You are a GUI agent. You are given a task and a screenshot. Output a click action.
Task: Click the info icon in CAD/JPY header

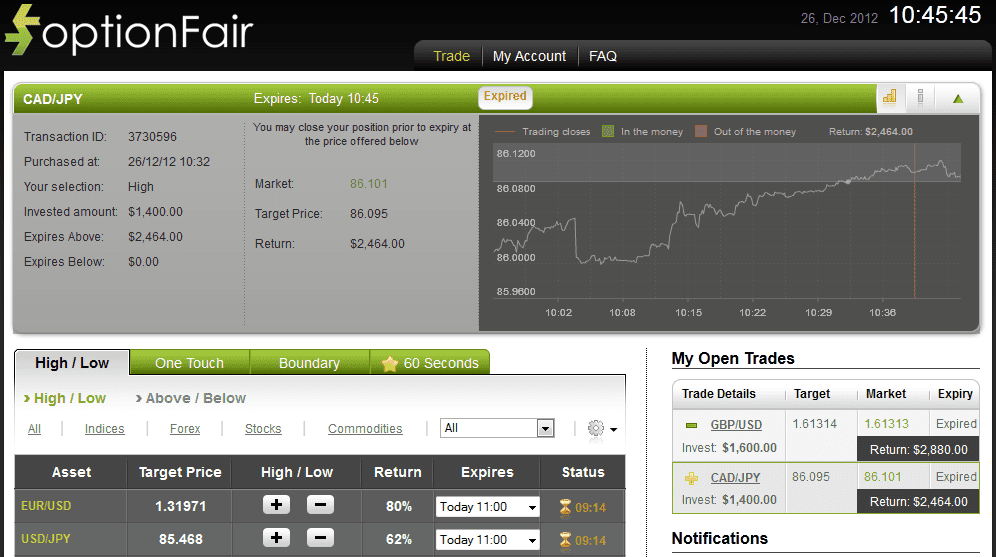point(920,97)
